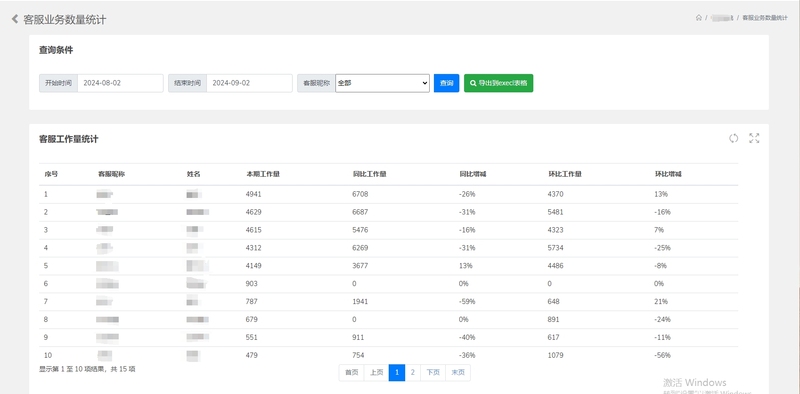This screenshot has height=394, width=800.
Task: Click the 客服工作量统计 panel title
Action: 69,139
